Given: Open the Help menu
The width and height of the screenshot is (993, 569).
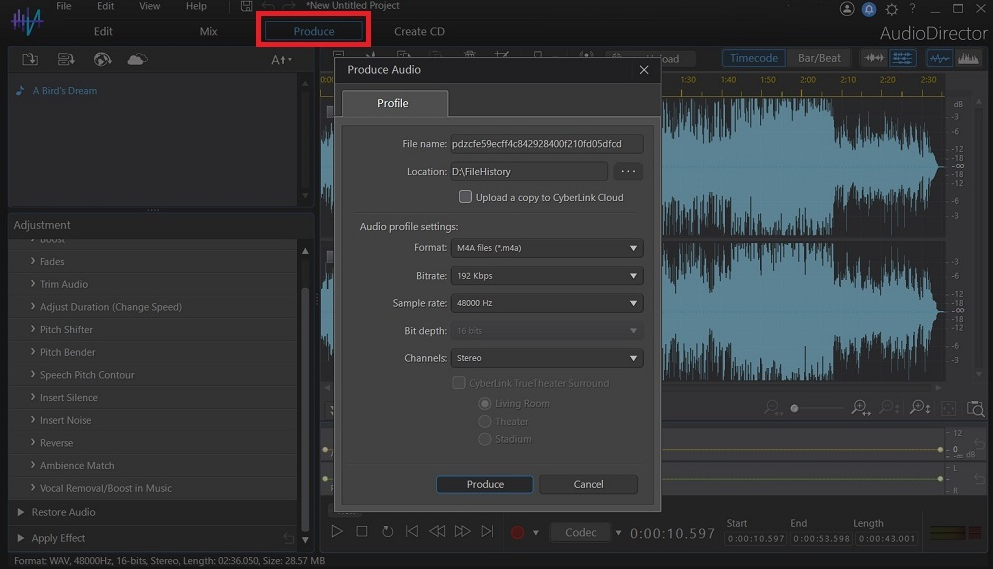Looking at the screenshot, I should point(196,6).
